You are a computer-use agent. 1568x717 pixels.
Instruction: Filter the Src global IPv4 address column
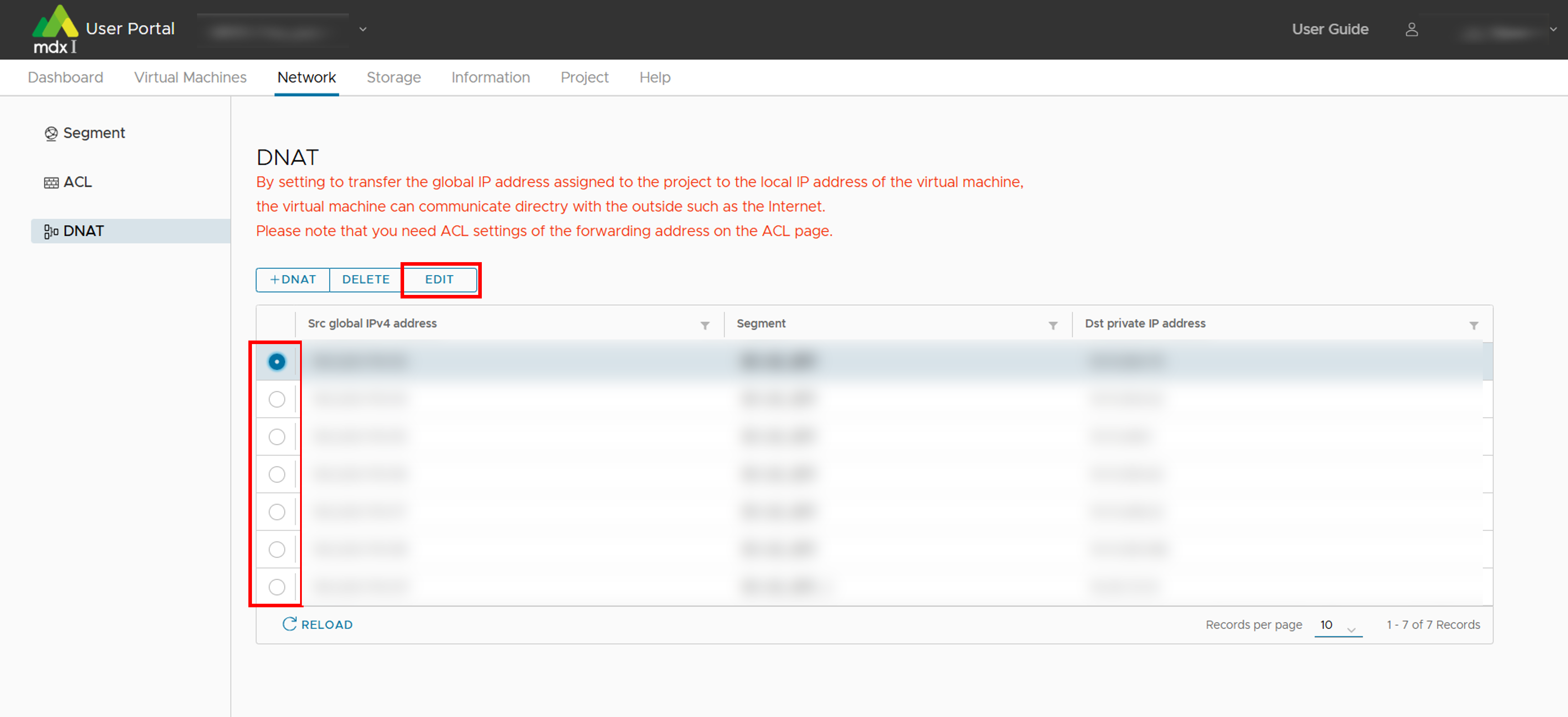point(705,325)
